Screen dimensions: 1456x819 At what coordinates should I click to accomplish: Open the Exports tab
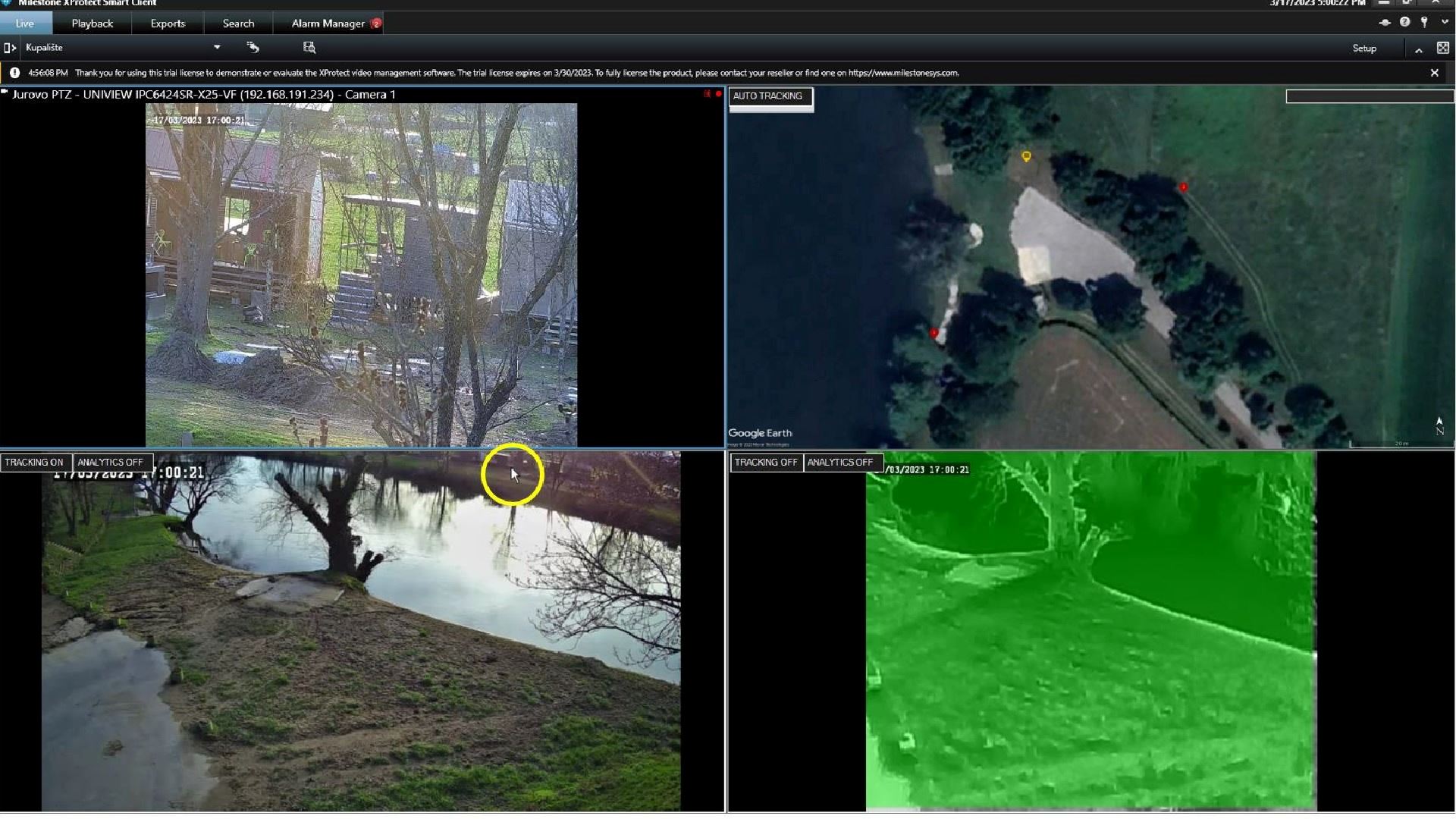point(168,24)
